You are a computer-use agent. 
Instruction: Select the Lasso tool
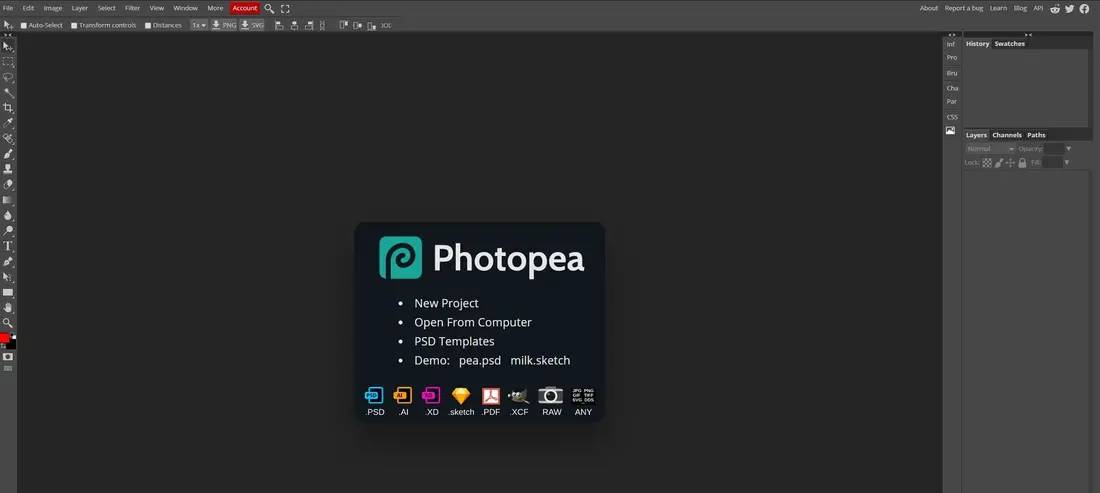(x=8, y=77)
